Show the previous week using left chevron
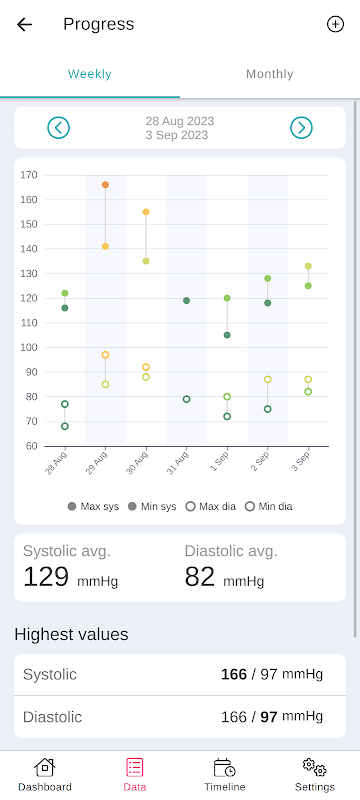 pyautogui.click(x=59, y=128)
